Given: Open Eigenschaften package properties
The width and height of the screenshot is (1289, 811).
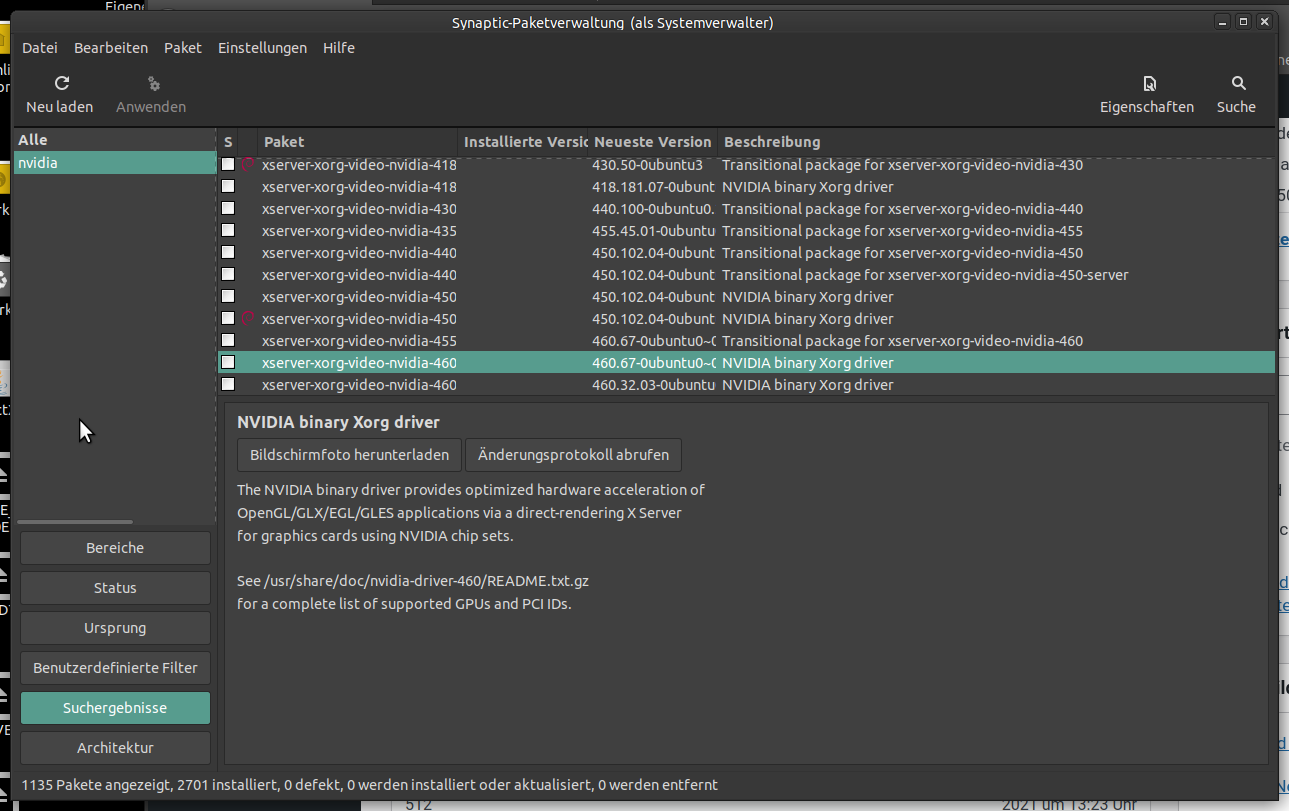Looking at the screenshot, I should point(1149,84).
